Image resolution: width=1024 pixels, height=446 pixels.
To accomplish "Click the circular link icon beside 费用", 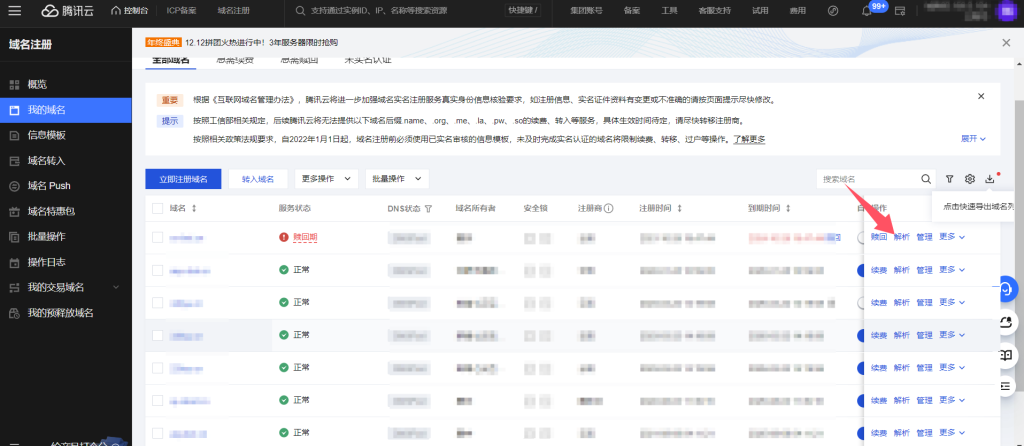I will (x=833, y=11).
